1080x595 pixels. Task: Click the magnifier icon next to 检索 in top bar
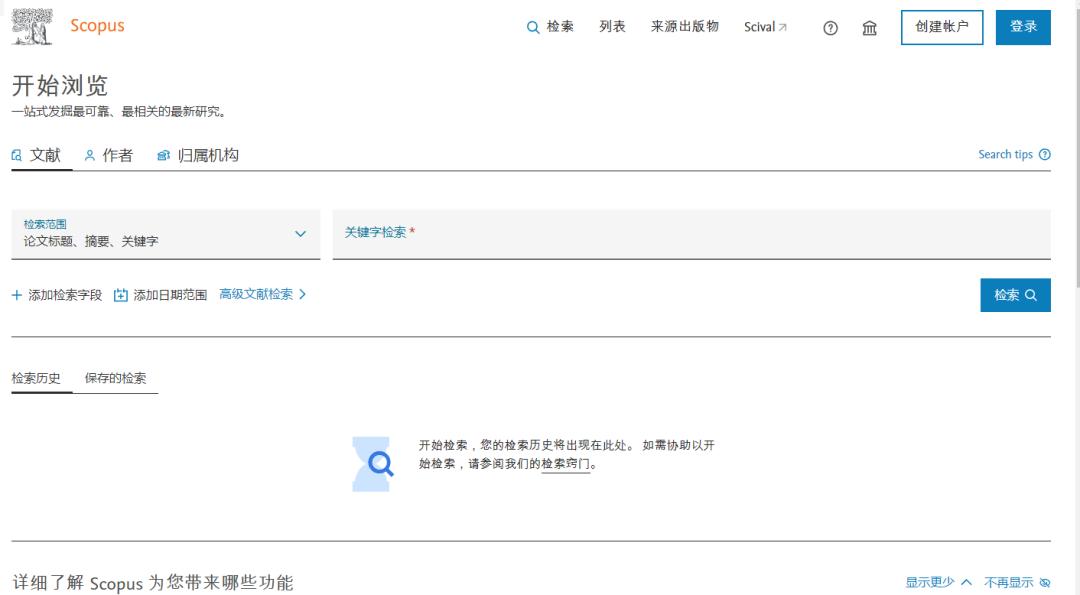(x=531, y=27)
